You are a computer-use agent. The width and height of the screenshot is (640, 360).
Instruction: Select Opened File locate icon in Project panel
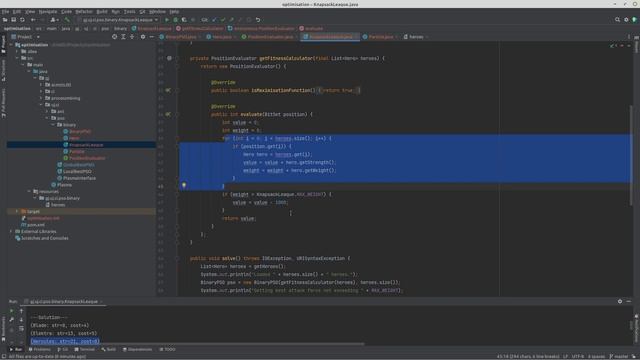[x=114, y=37]
